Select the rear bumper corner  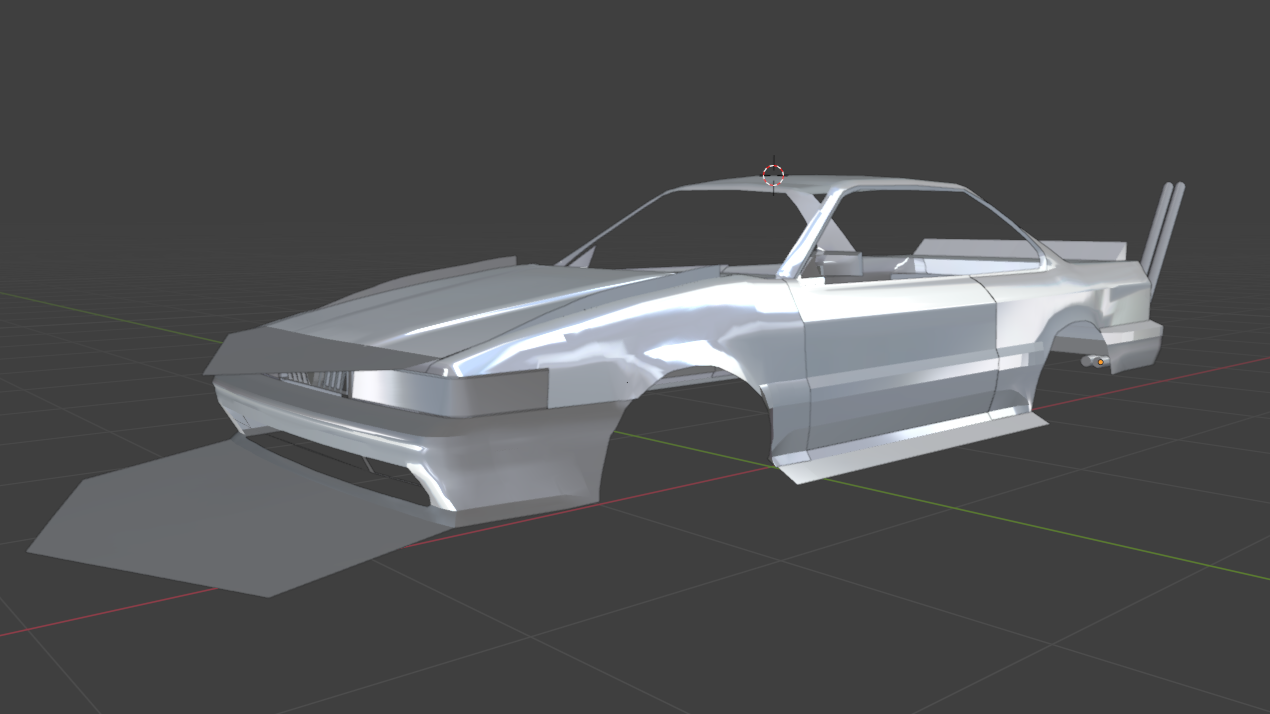click(1135, 345)
